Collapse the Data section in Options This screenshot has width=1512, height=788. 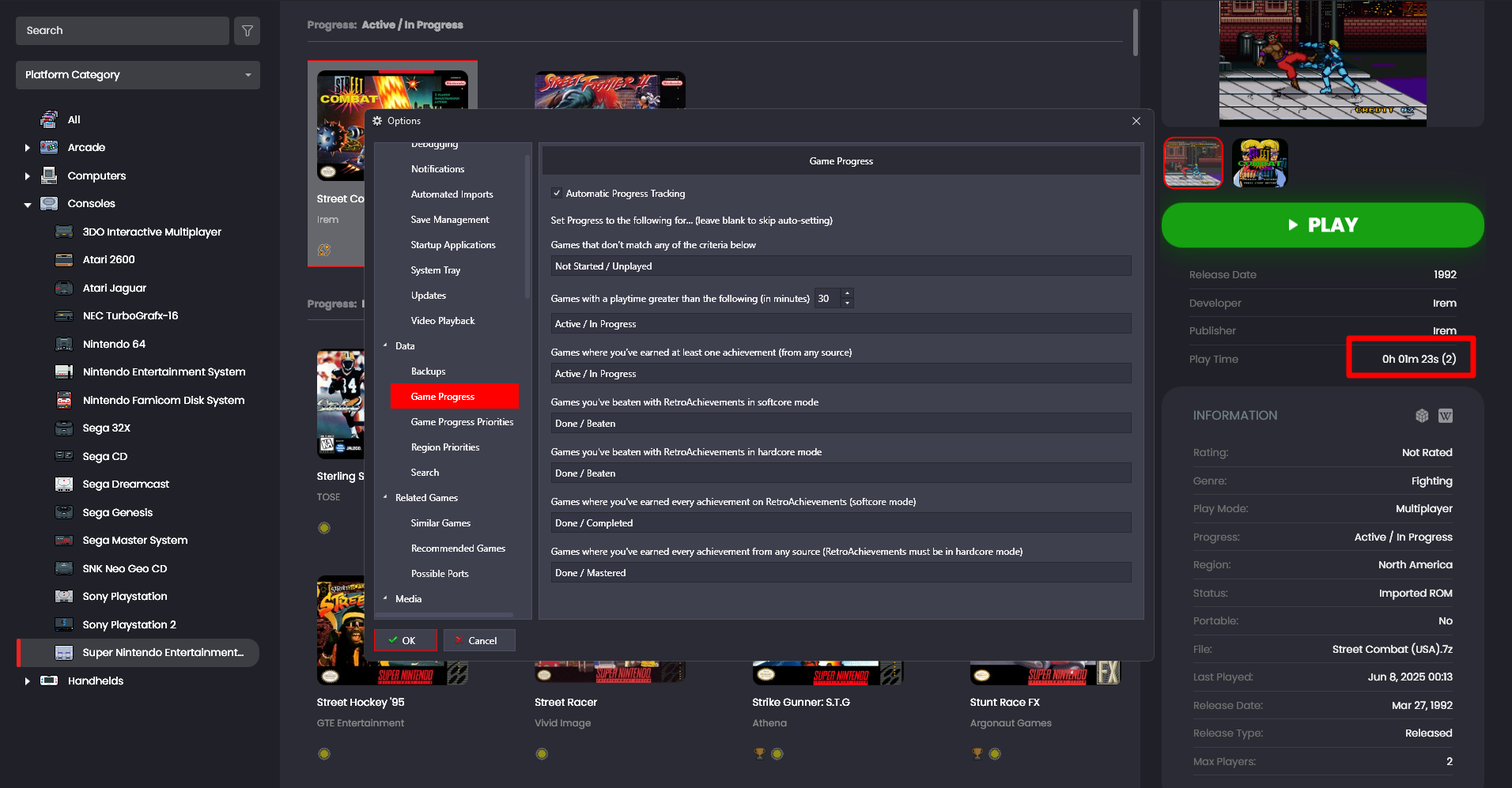click(385, 345)
